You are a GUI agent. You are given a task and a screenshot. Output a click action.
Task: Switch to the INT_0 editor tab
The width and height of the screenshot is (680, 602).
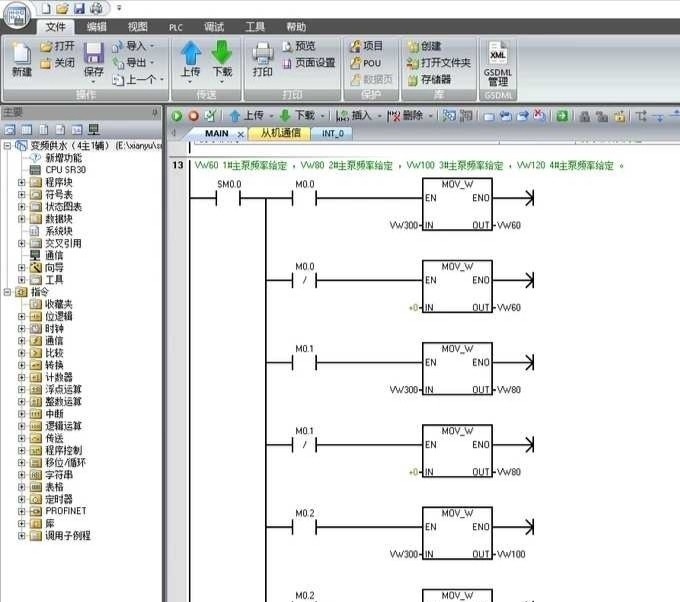(x=332, y=133)
